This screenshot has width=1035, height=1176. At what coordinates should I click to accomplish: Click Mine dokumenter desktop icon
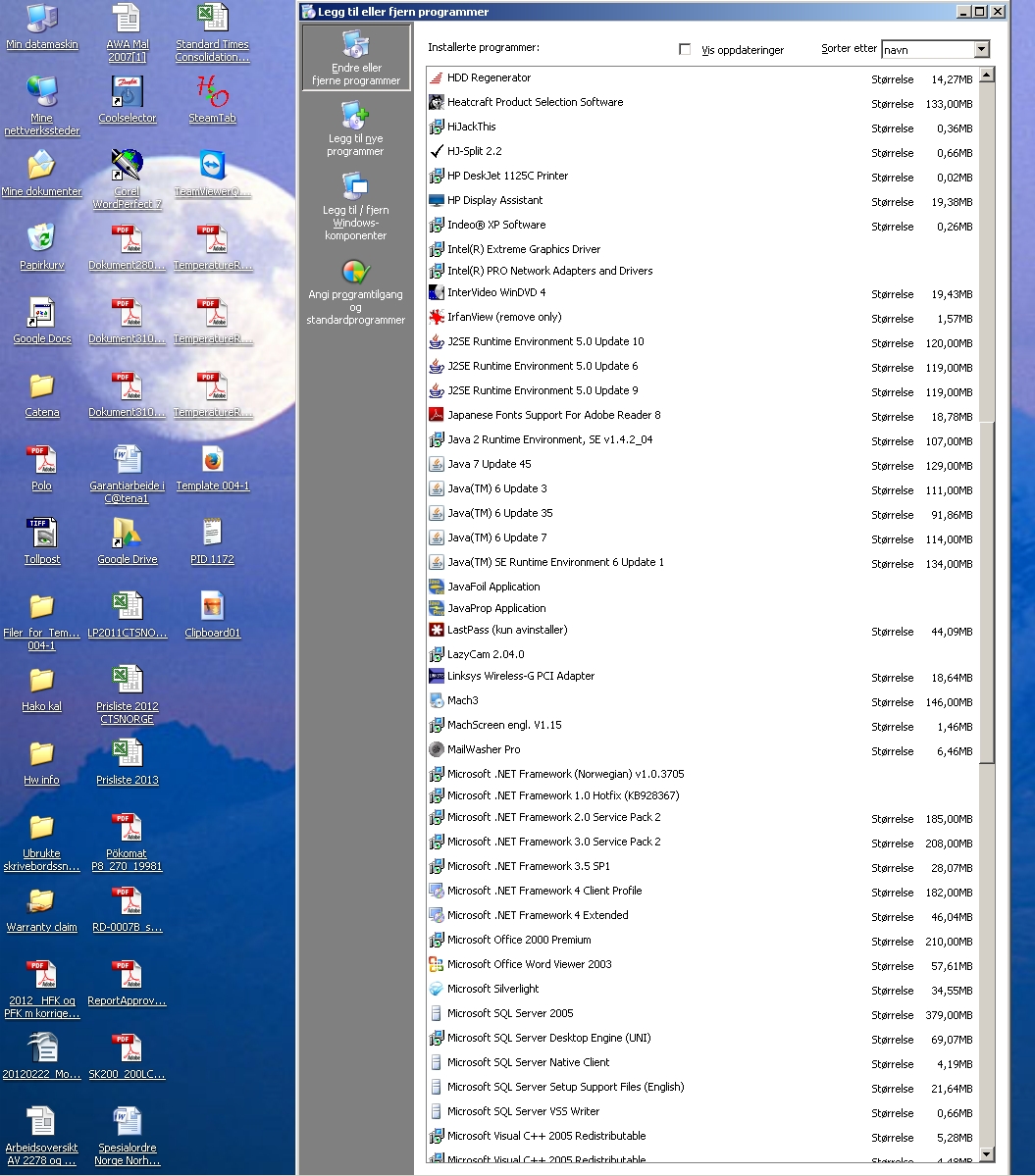[42, 174]
